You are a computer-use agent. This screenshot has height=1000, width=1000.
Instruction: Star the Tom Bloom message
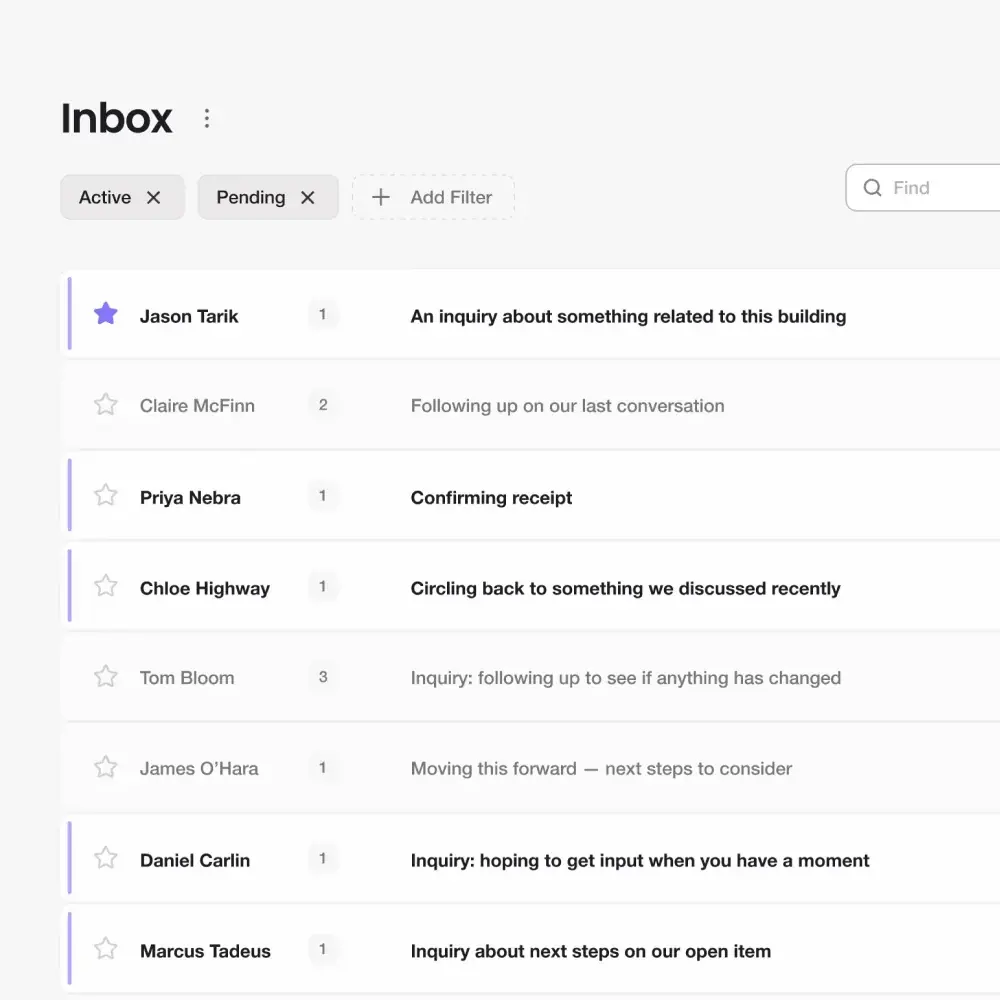106,676
